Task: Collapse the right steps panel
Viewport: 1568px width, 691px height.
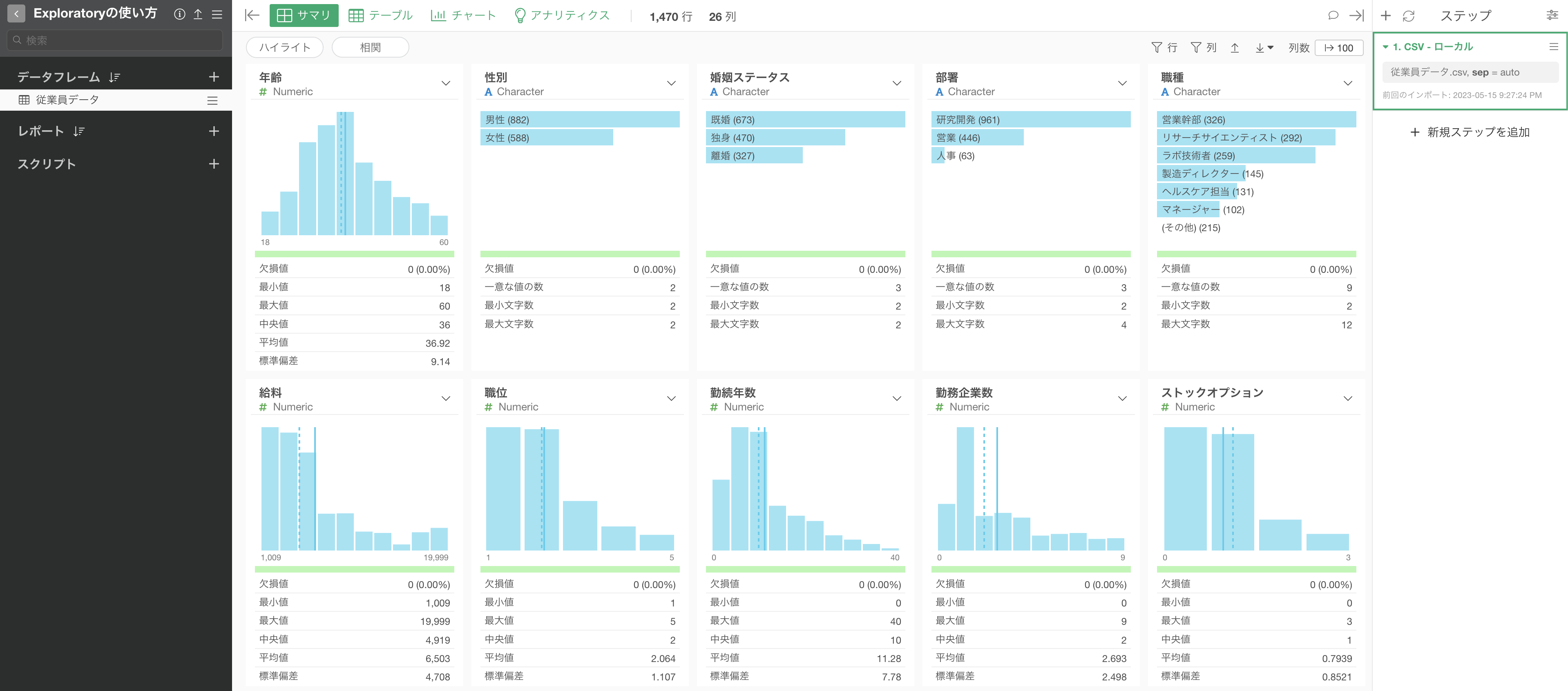Action: [x=1357, y=16]
